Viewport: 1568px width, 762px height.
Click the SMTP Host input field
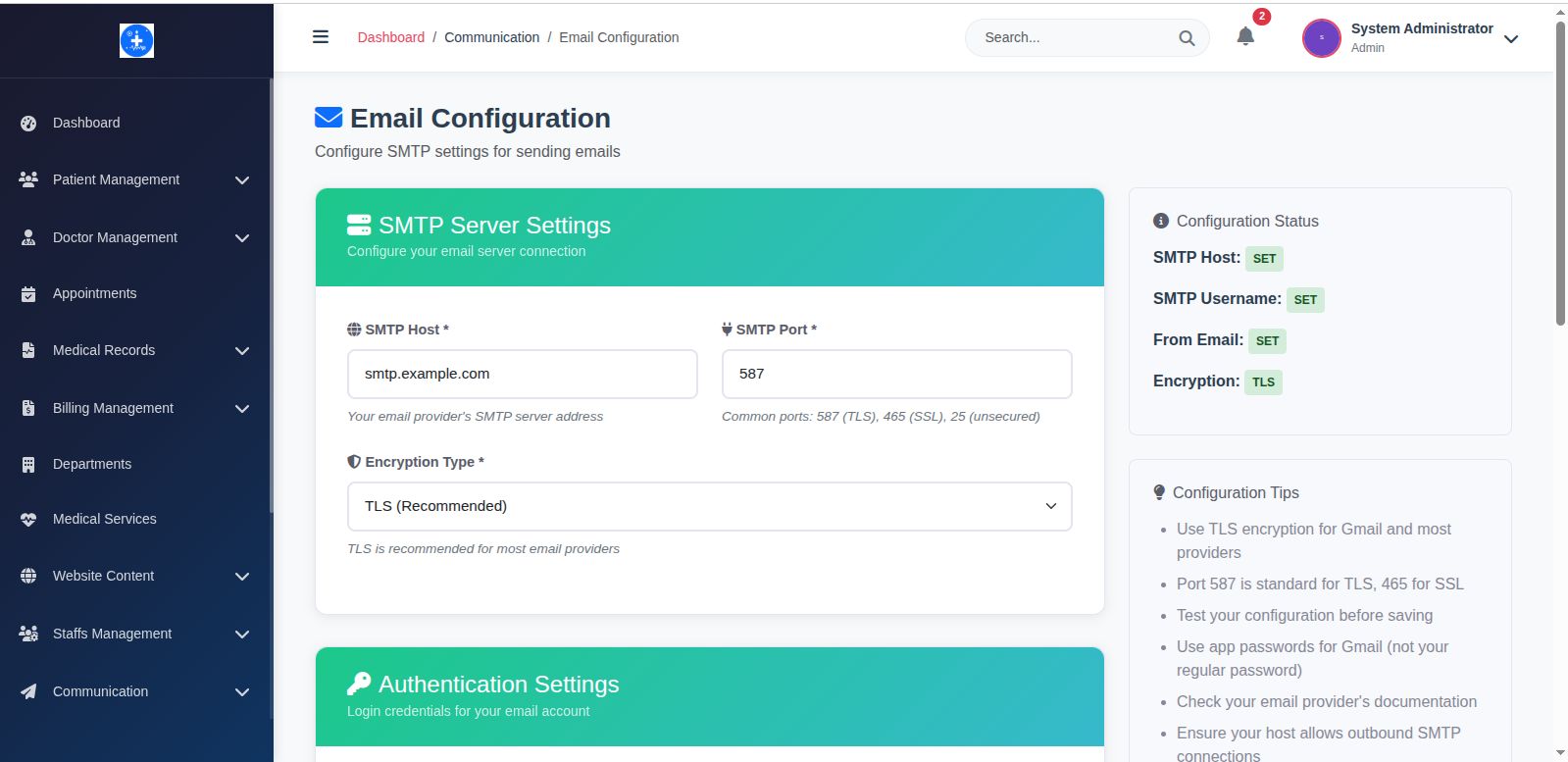tap(522, 374)
